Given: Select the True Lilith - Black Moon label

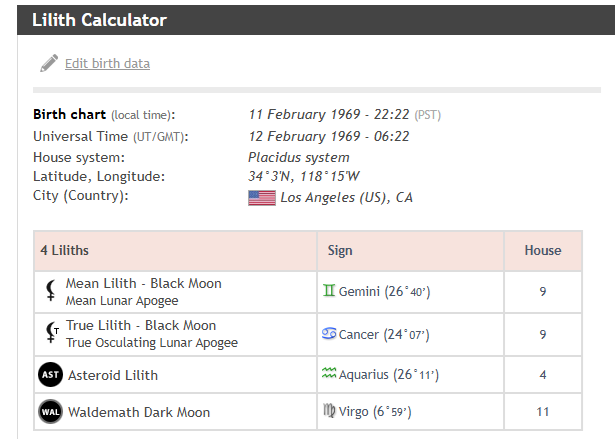Looking at the screenshot, I should [141, 326].
